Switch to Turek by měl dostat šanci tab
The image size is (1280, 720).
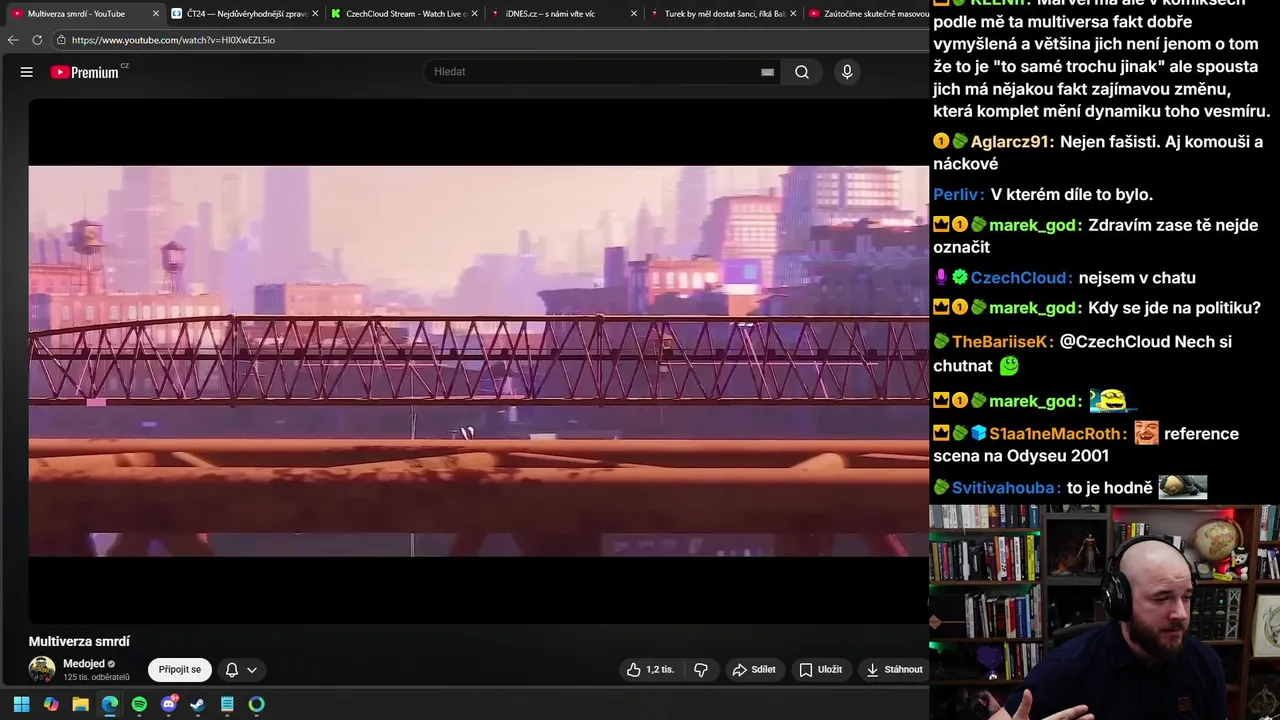(x=722, y=14)
